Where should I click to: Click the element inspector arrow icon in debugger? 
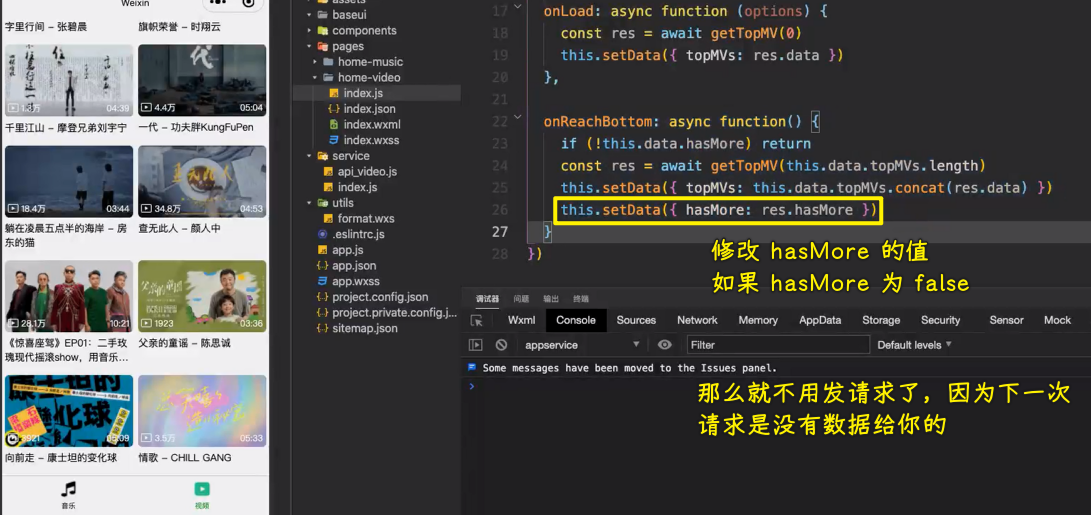pos(477,321)
